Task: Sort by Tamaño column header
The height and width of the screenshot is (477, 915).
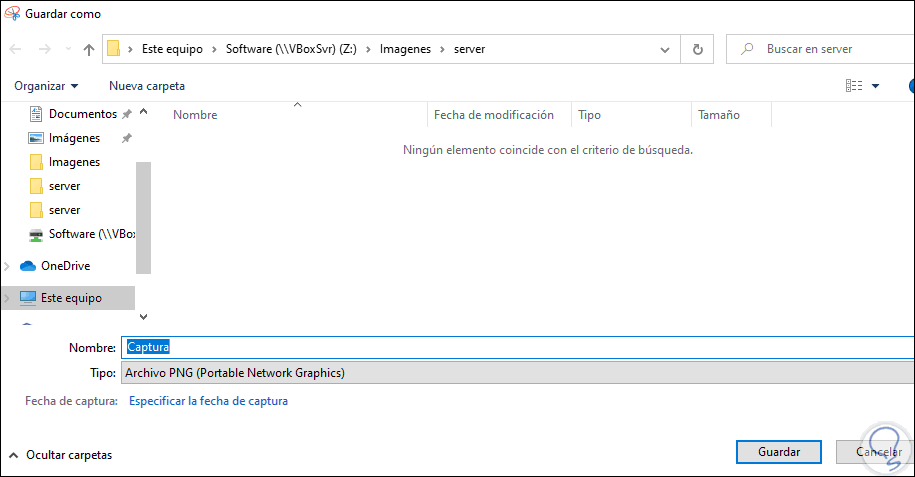Action: click(x=719, y=115)
